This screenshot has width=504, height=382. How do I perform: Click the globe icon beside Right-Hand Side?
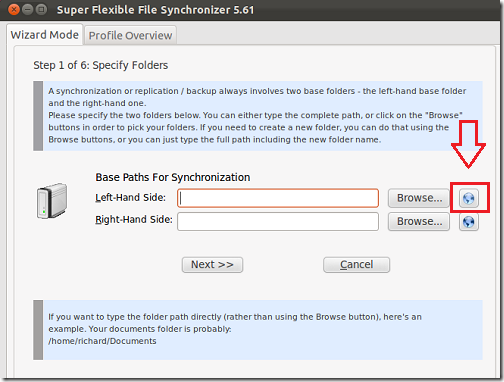[469, 222]
